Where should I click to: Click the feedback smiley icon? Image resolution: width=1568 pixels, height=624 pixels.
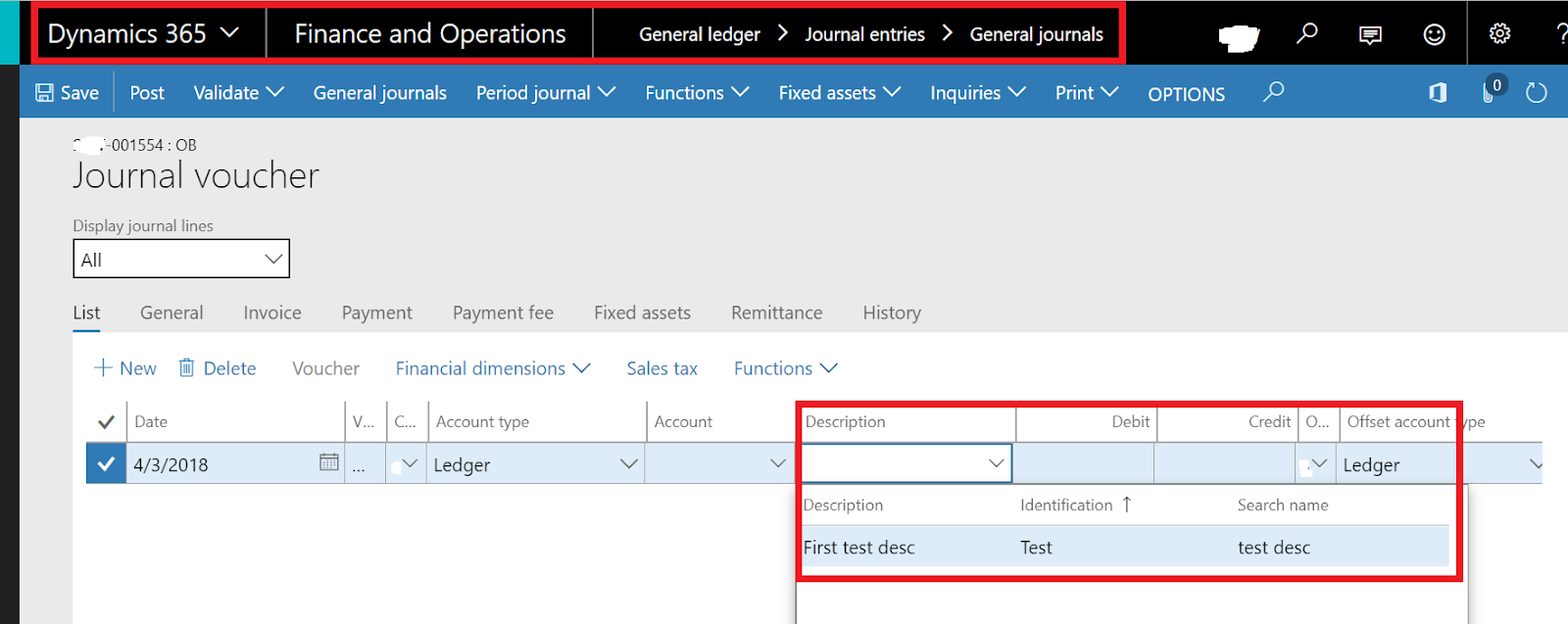click(x=1434, y=34)
